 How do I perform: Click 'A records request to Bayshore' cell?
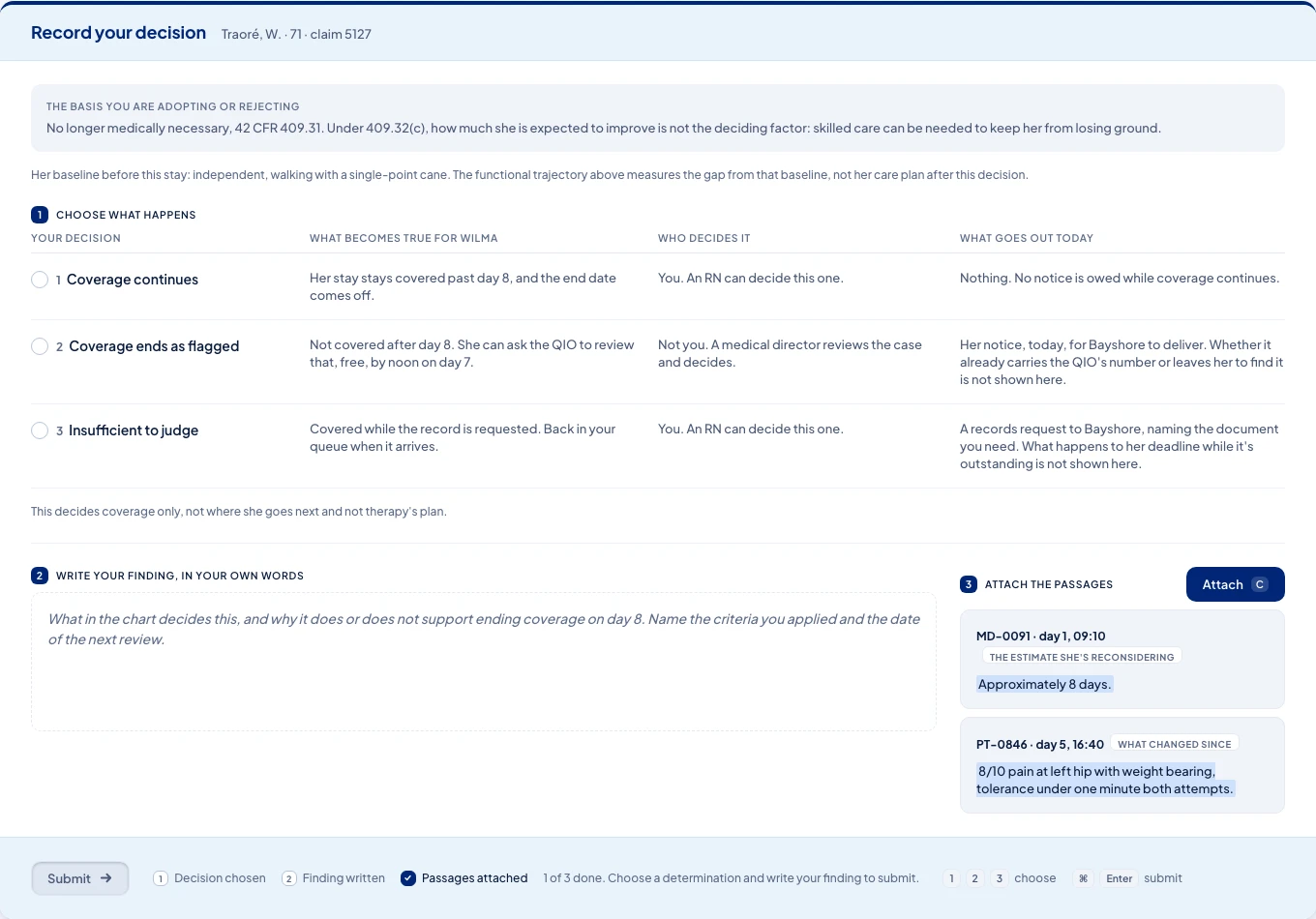tap(1120, 446)
